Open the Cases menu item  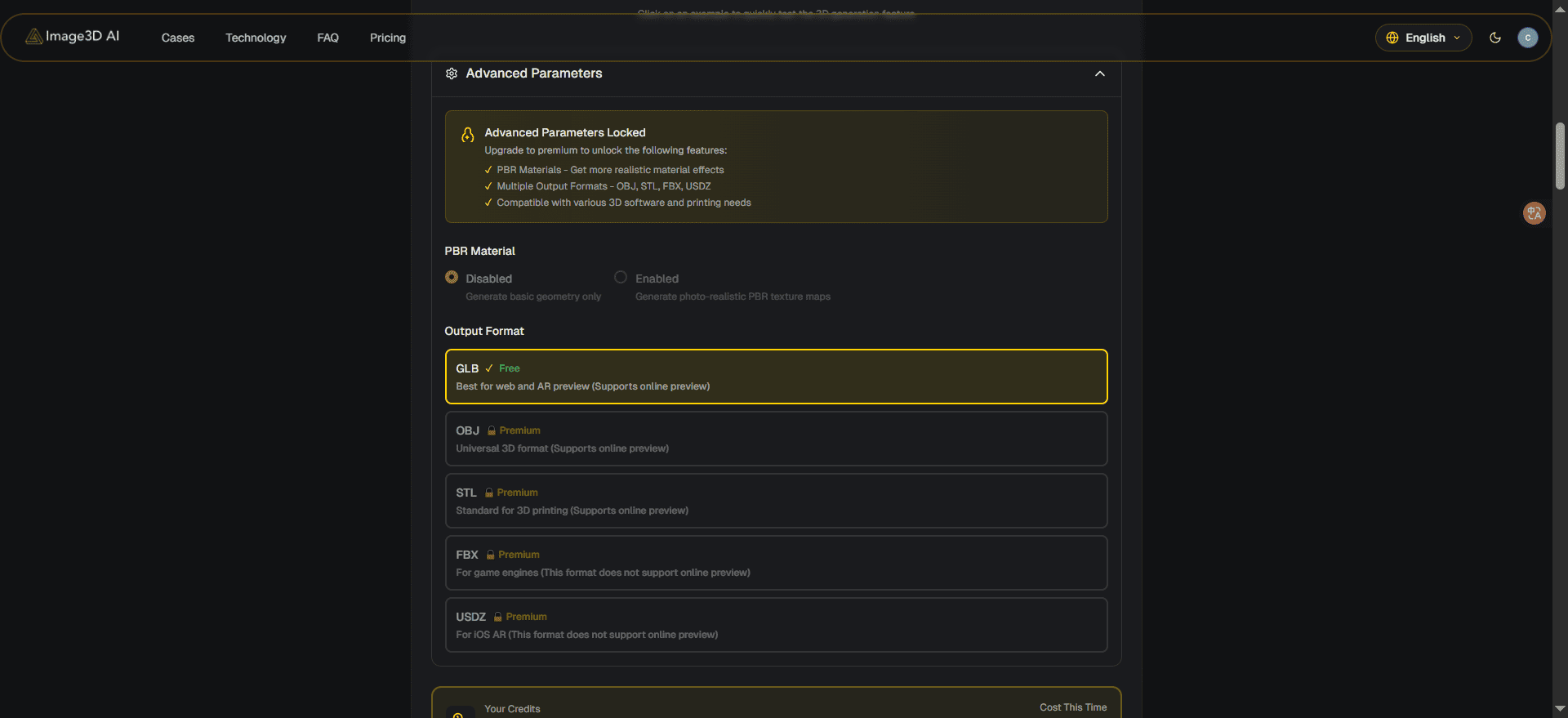(x=177, y=38)
